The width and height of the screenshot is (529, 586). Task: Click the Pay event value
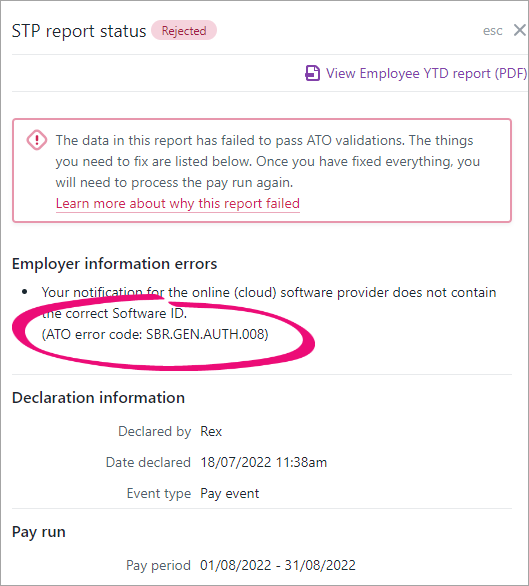230,494
